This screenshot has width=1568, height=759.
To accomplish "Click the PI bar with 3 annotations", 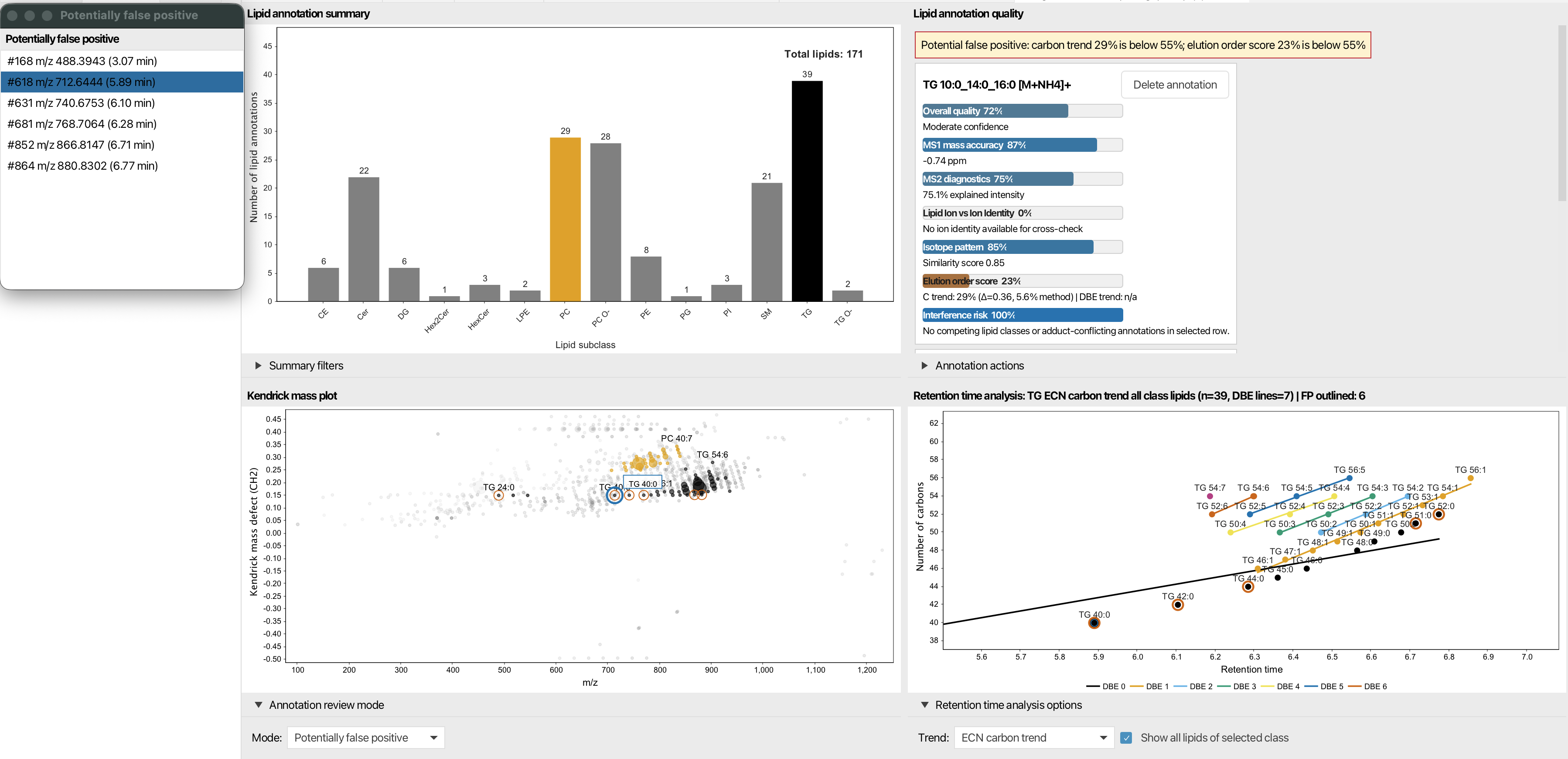I will click(x=726, y=293).
